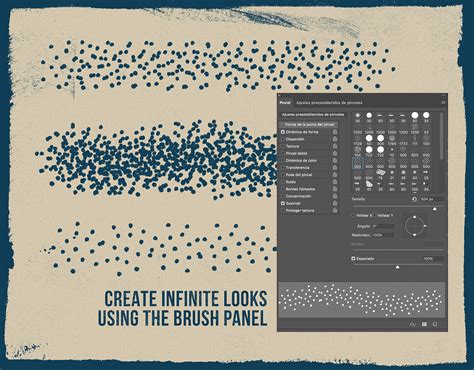
Task: Enable Bordes húmedos checkbox
Action: (283, 189)
